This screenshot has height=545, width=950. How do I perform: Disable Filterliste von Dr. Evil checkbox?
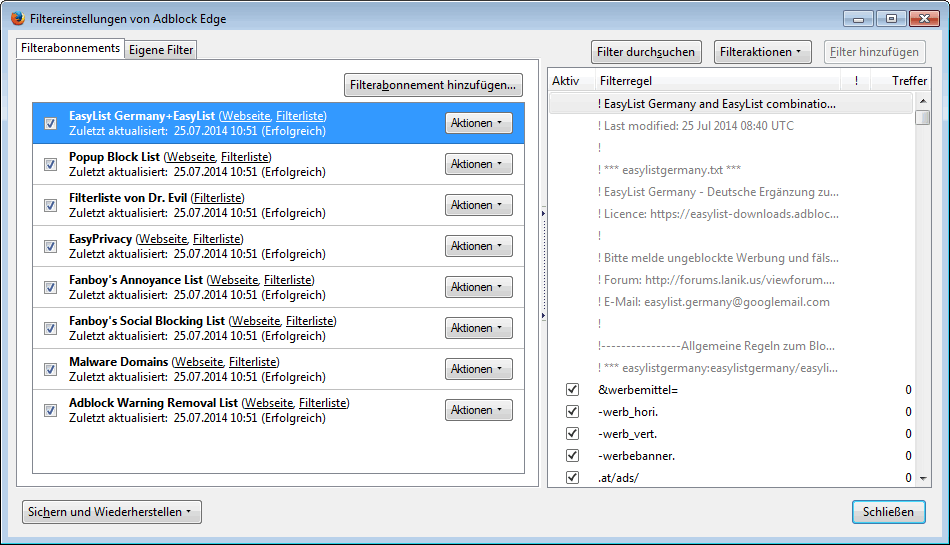click(51, 205)
